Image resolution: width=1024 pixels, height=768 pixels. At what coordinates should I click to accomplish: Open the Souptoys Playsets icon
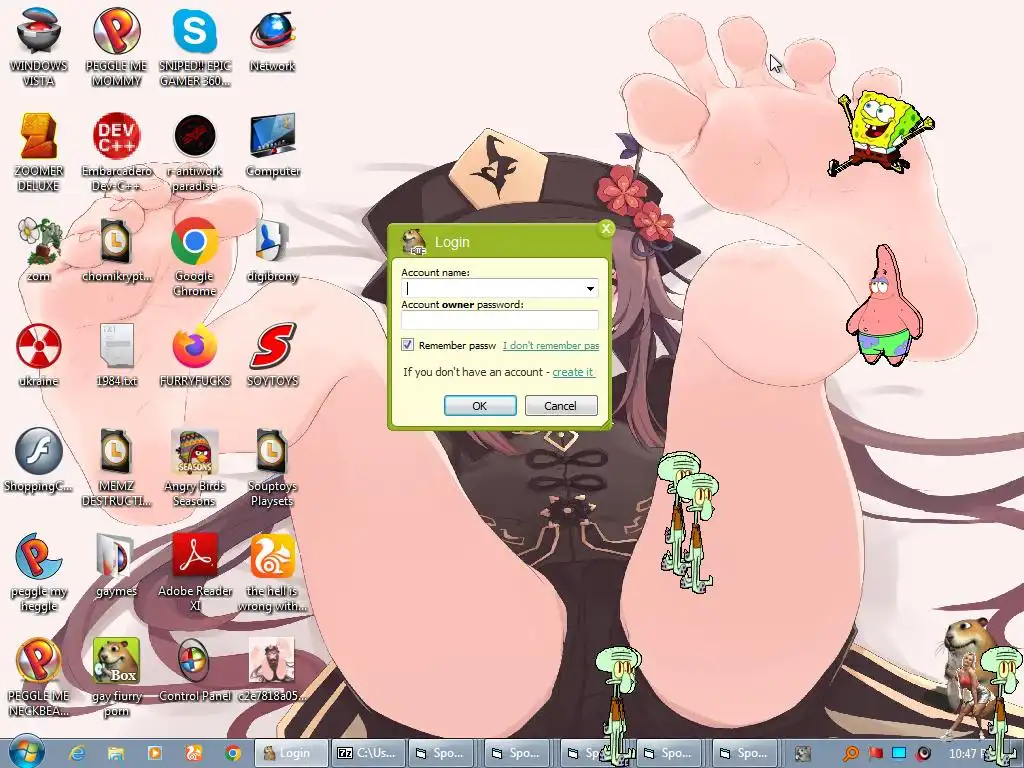(272, 466)
